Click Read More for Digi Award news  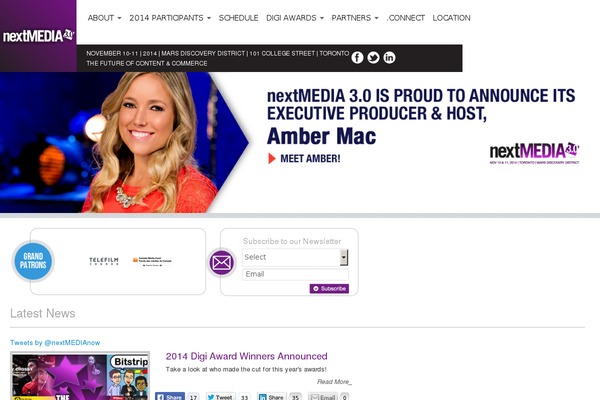(x=334, y=382)
